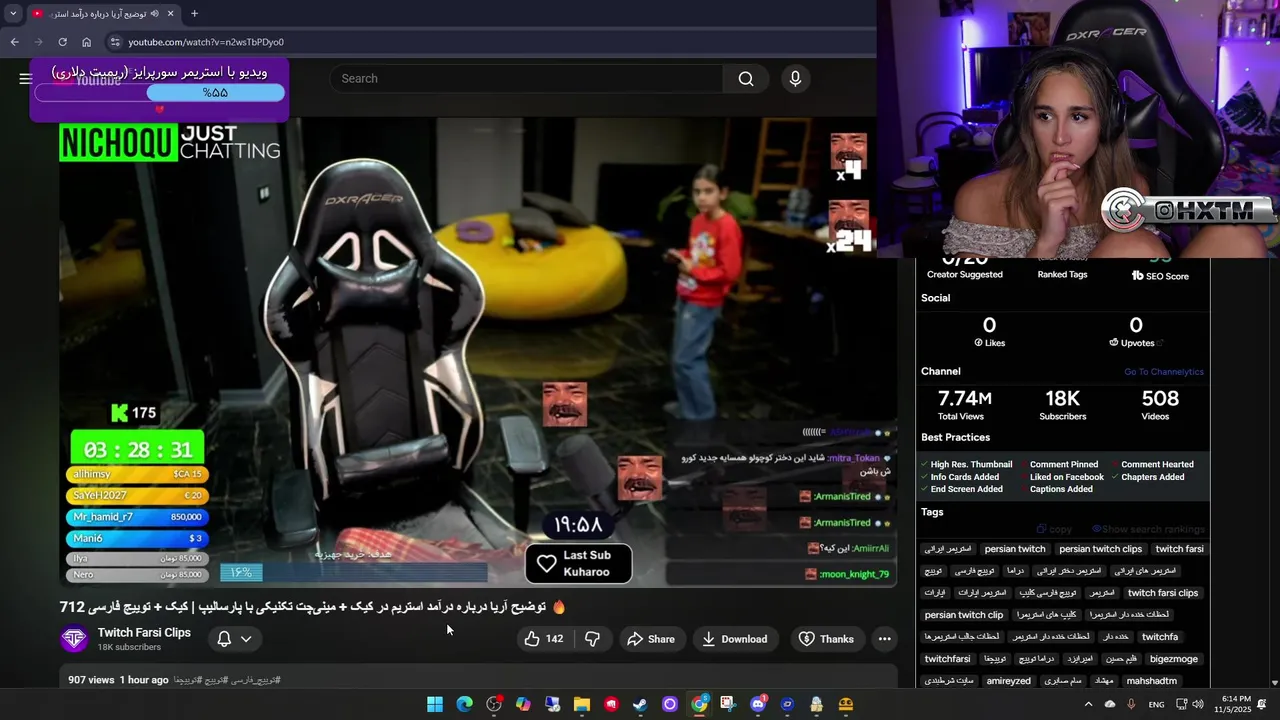Like the video with thumbs up
The image size is (1280, 720).
[x=544, y=639]
